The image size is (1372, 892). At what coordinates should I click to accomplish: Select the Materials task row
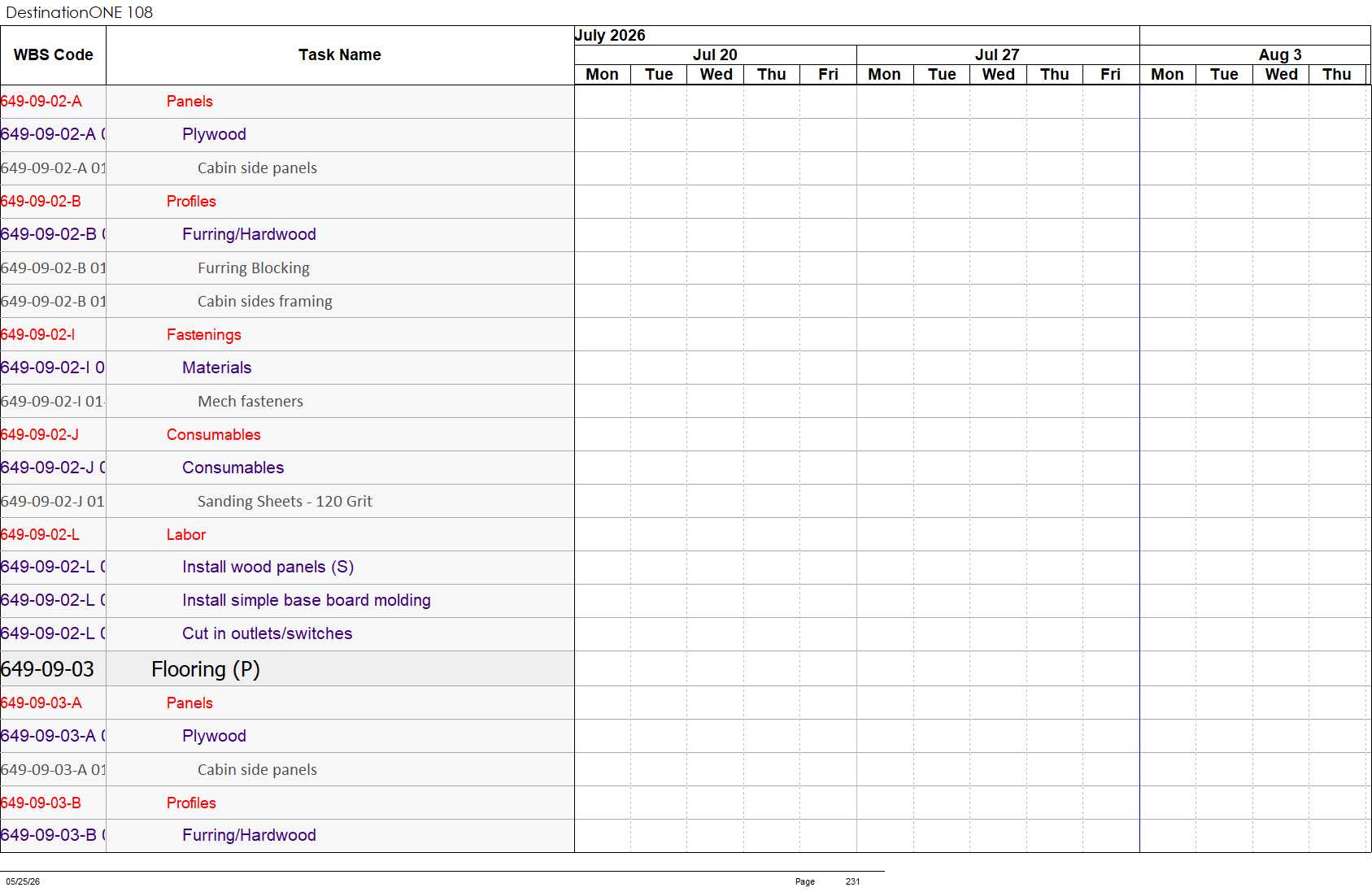pos(287,368)
